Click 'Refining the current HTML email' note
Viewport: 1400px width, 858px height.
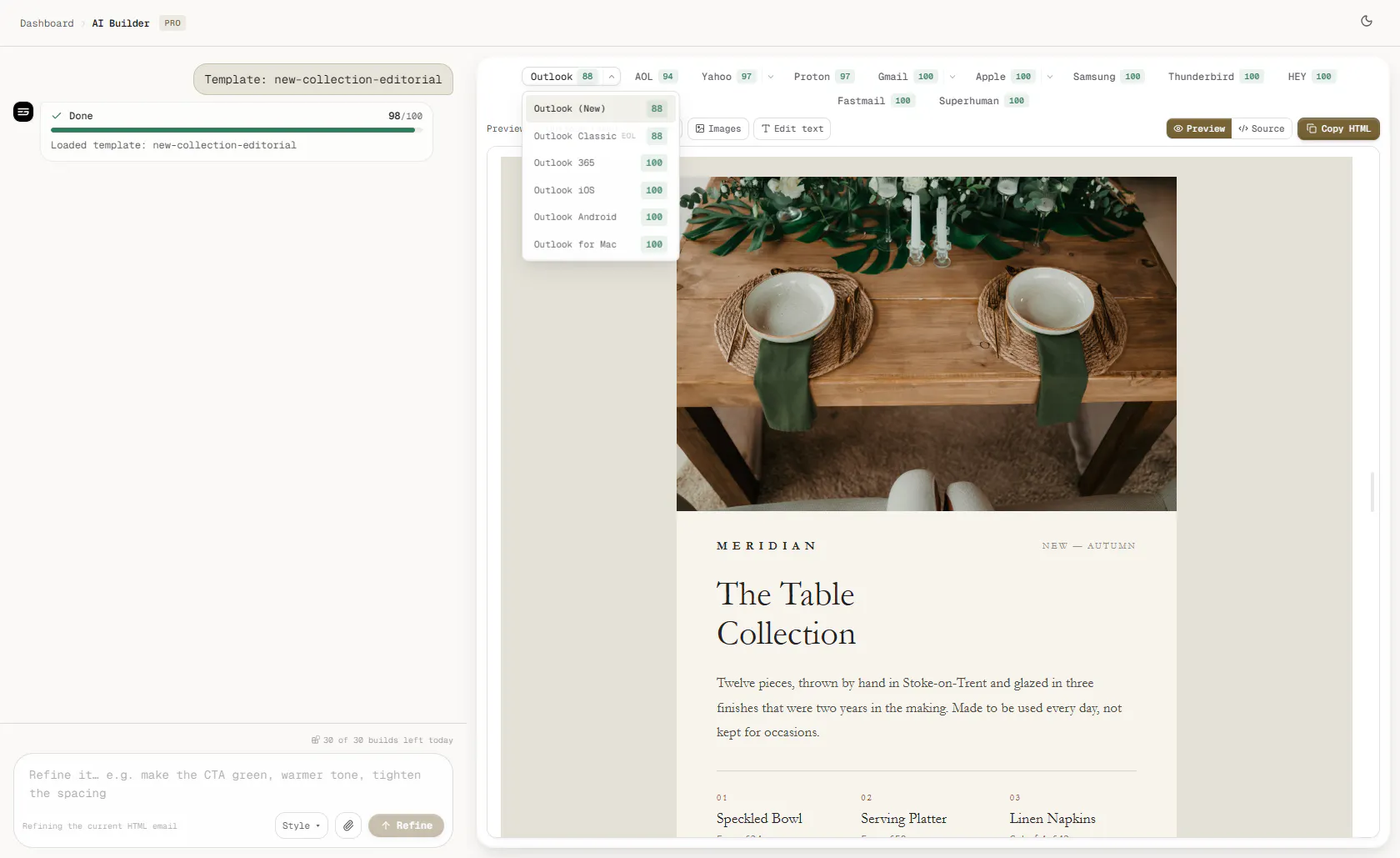pyautogui.click(x=100, y=826)
